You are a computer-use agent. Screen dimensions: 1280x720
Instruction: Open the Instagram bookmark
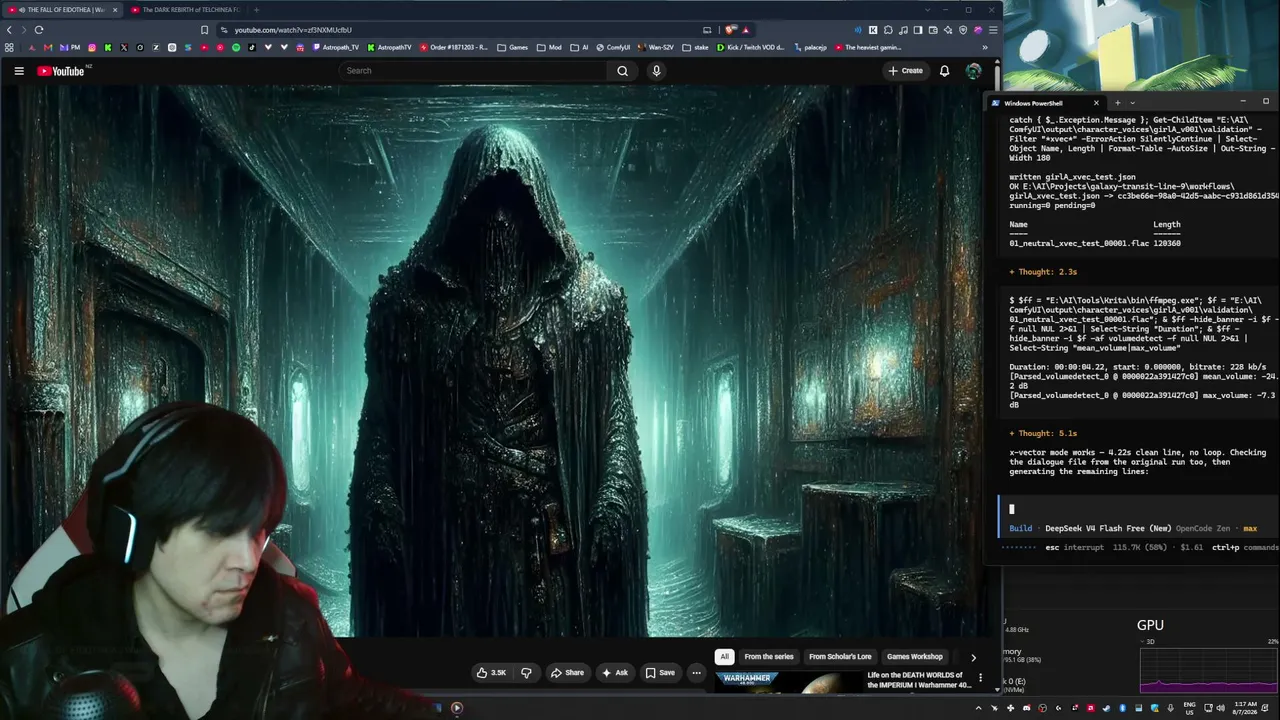pos(92,47)
